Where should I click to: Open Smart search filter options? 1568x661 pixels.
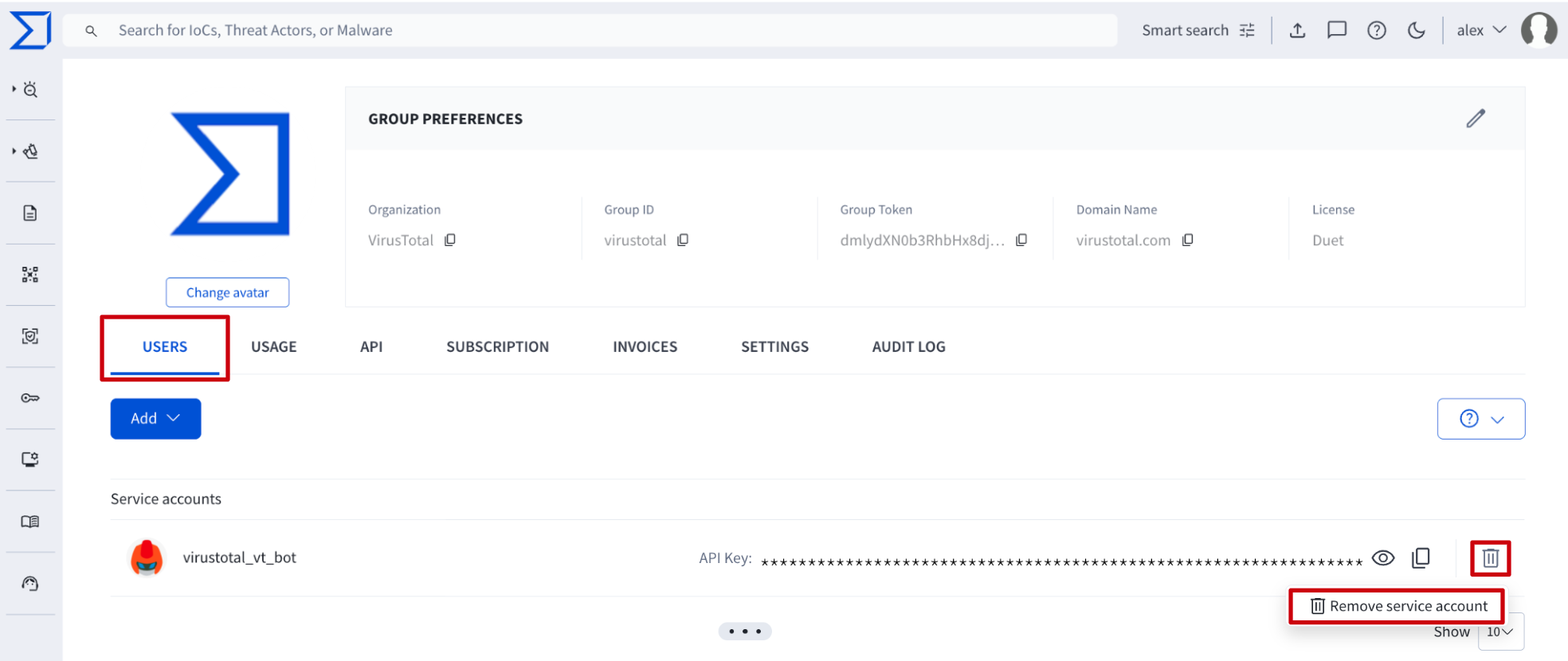1198,30
